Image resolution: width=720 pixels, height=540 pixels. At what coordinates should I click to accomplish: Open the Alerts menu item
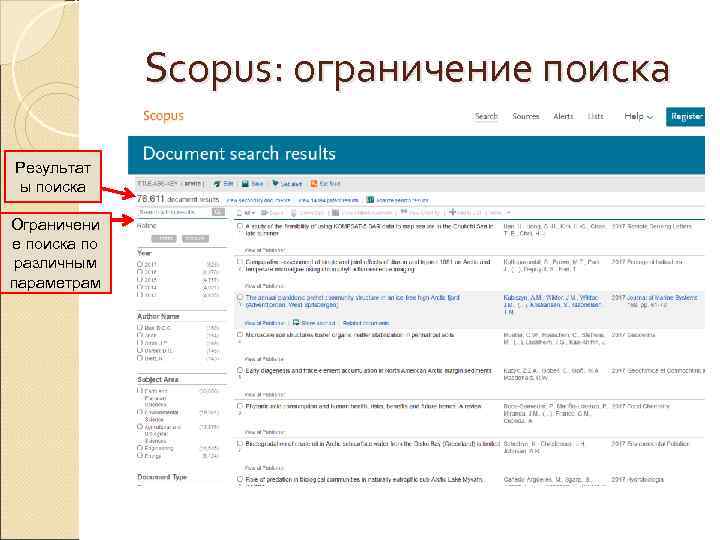pyautogui.click(x=563, y=116)
